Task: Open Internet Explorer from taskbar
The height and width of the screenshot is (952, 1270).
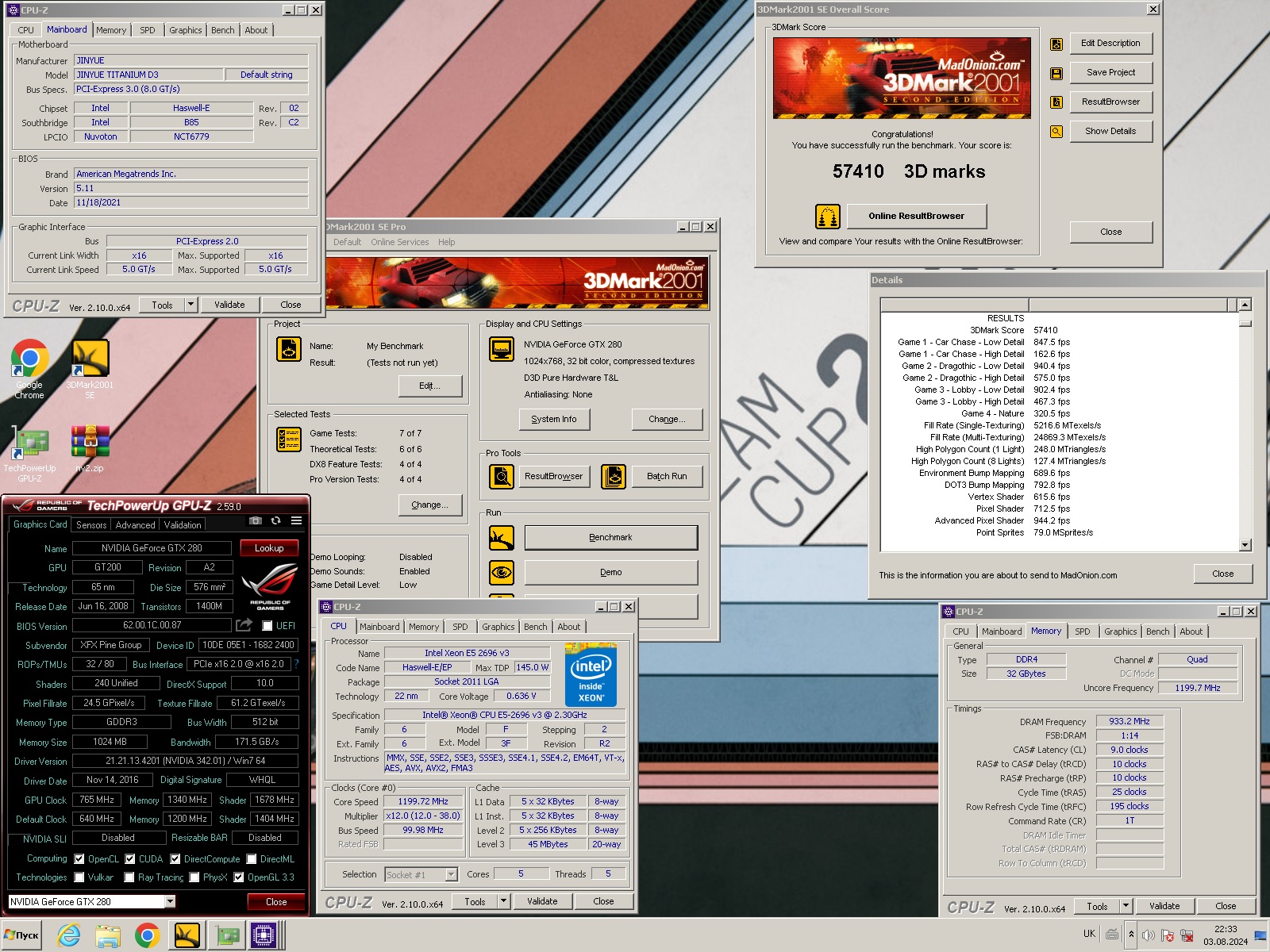Action: point(69,935)
